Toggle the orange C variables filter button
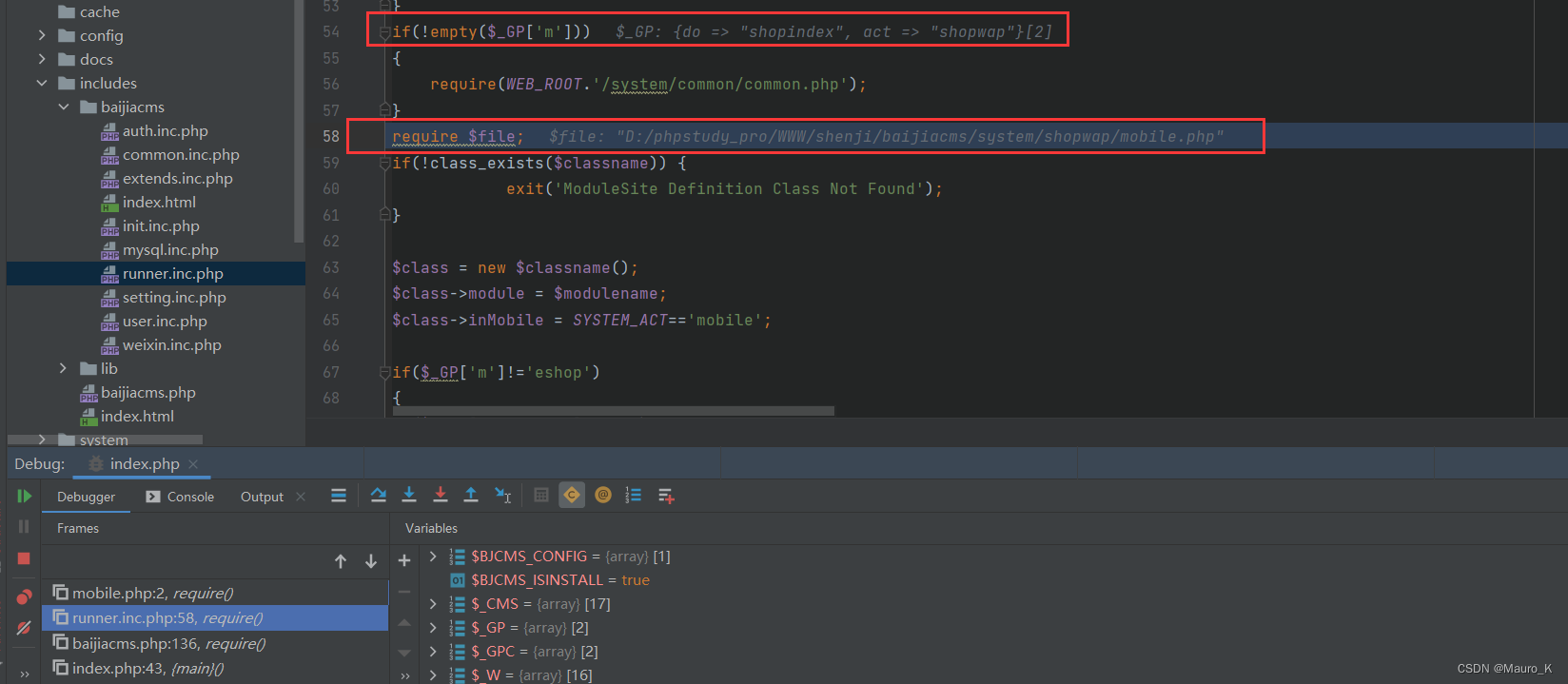The image size is (1568, 684). (572, 495)
